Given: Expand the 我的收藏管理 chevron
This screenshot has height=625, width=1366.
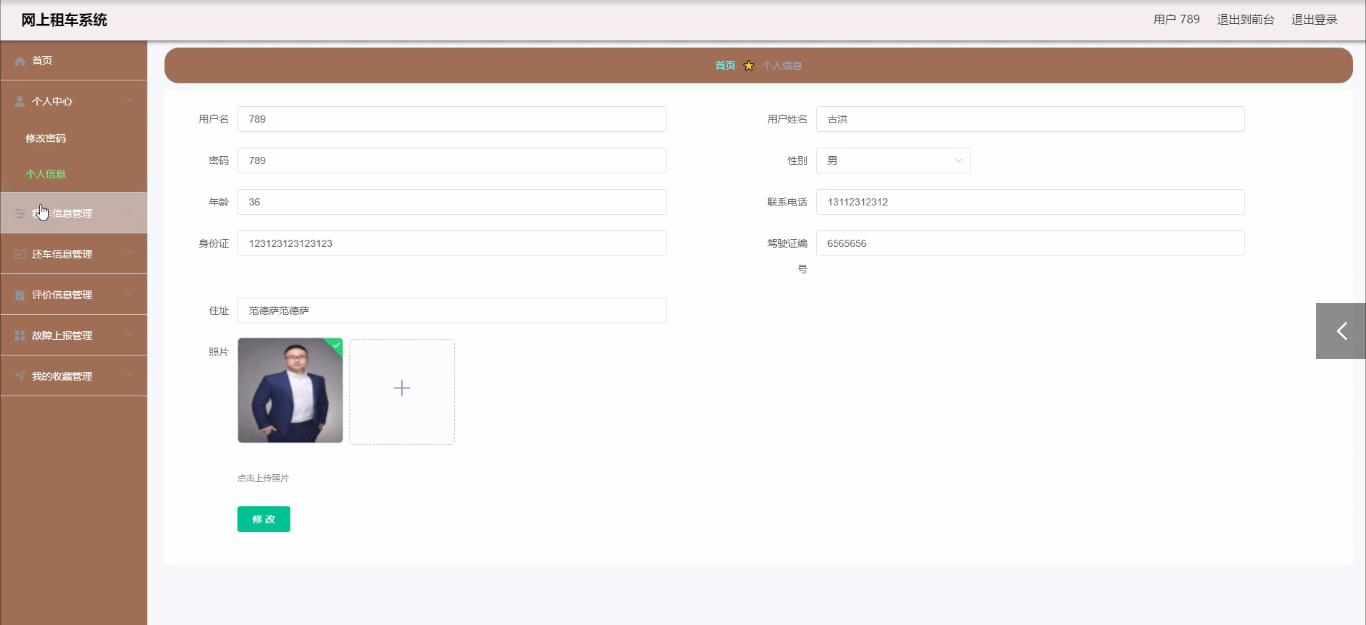Looking at the screenshot, I should 129,376.
